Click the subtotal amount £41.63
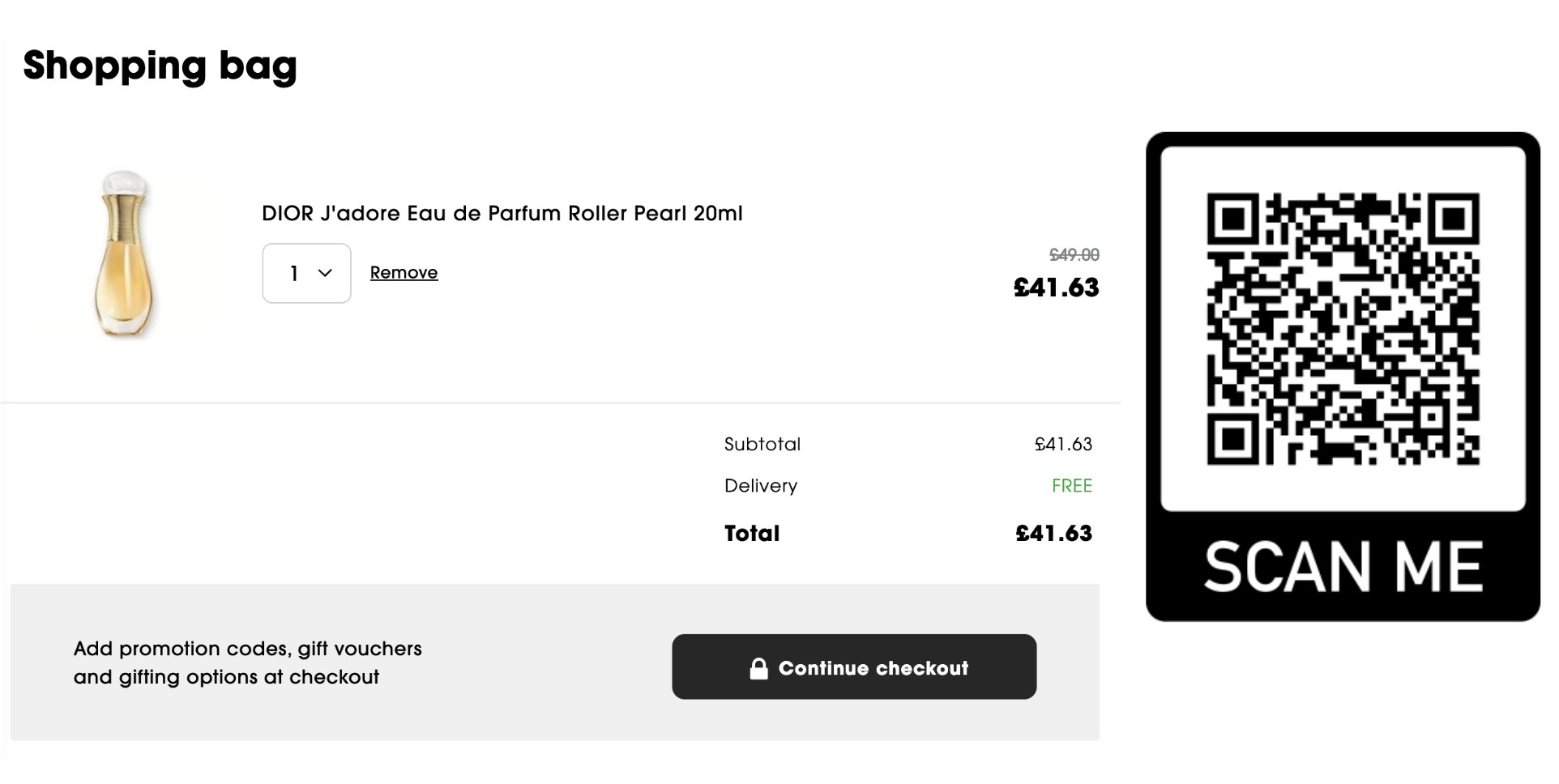The image size is (1559, 784). 1063,445
